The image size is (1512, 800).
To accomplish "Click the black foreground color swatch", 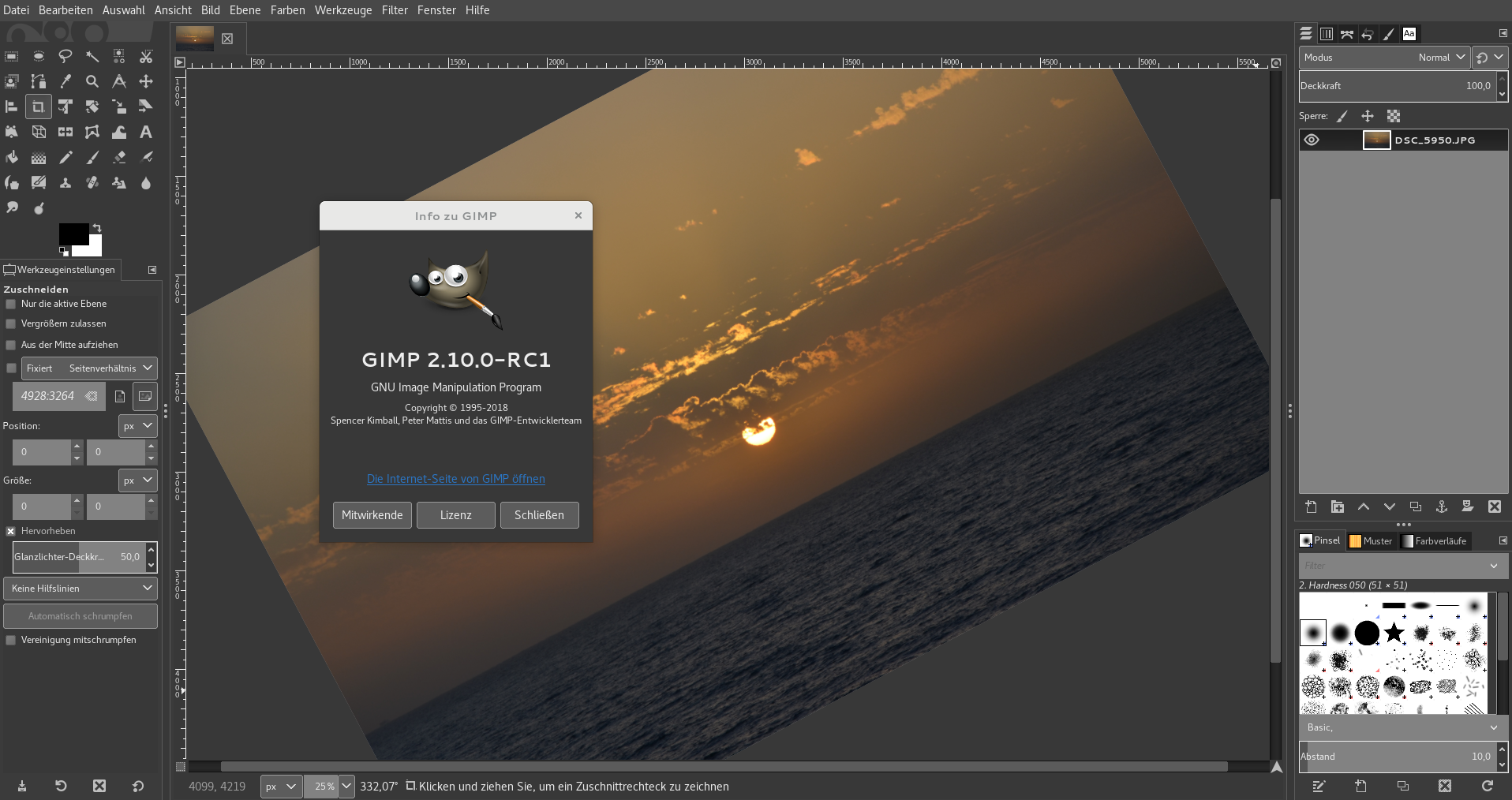I will coord(73,234).
